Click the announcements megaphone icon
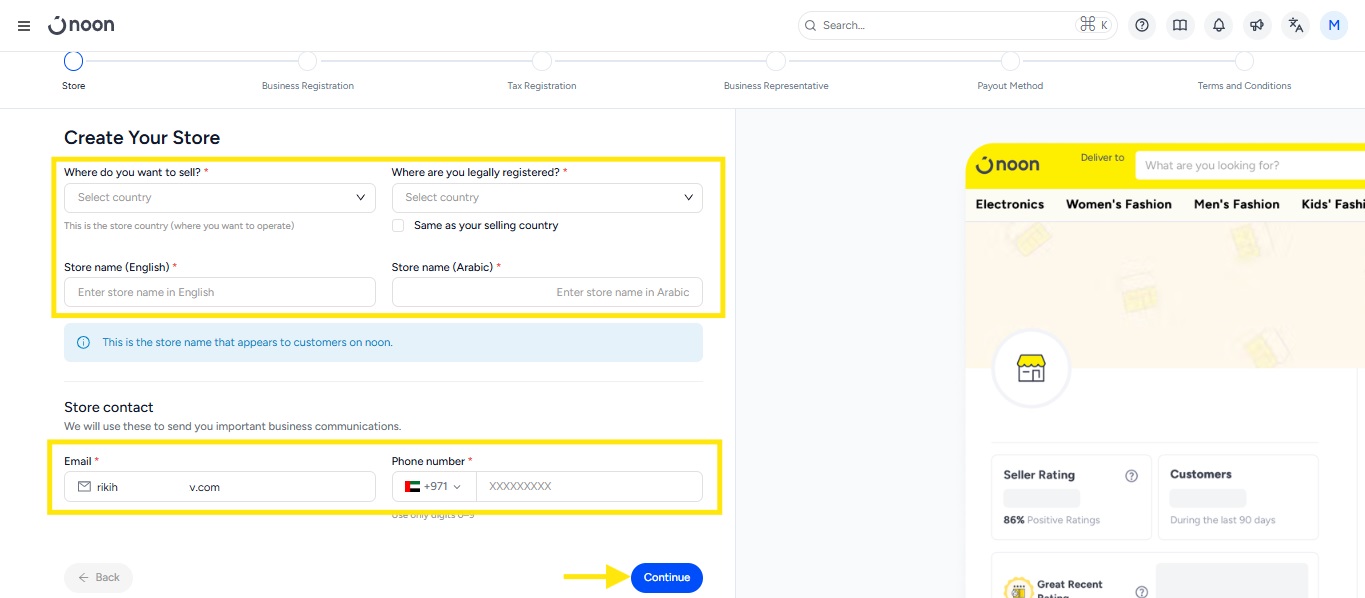 point(1257,26)
